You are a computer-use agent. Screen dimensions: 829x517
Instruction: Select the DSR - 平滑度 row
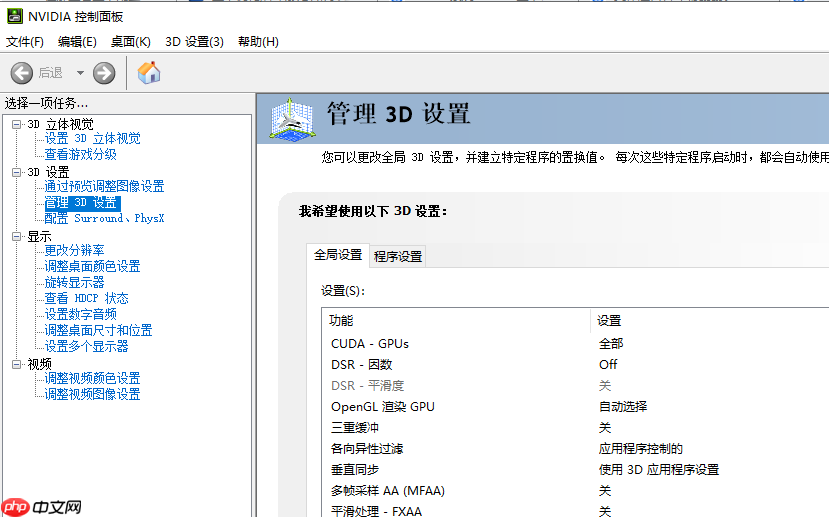point(576,386)
